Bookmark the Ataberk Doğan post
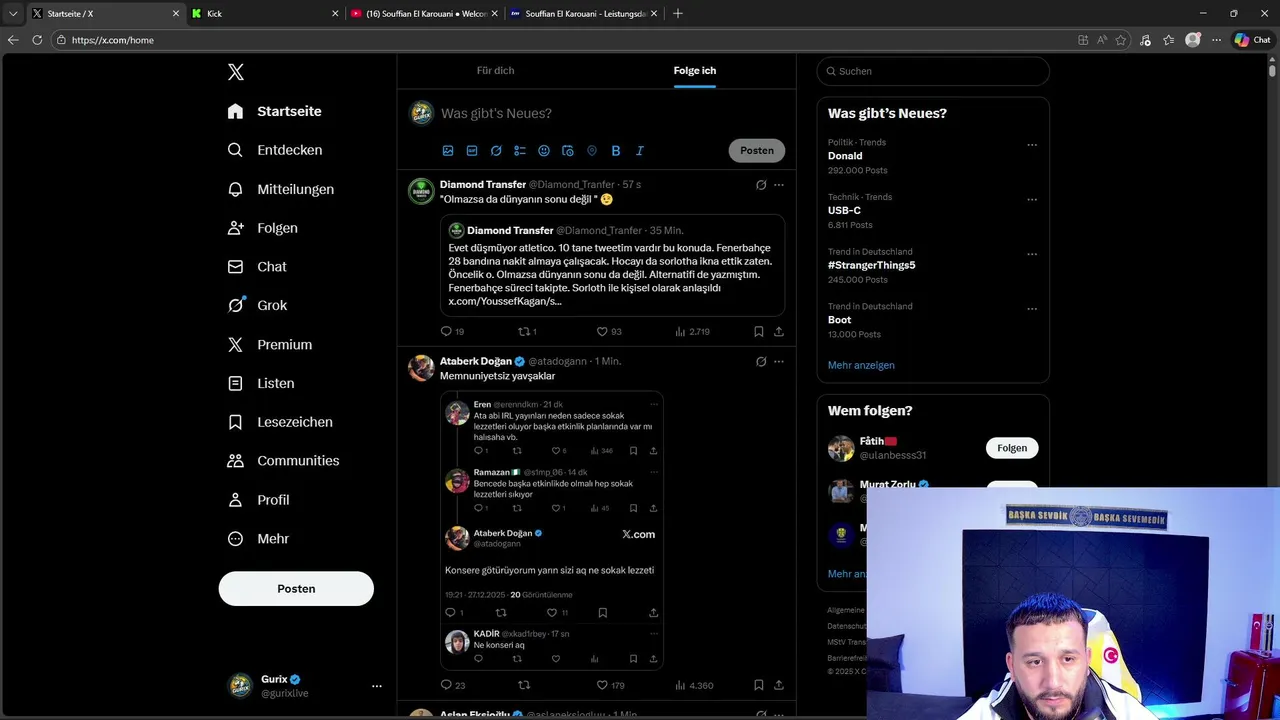Image resolution: width=1280 pixels, height=720 pixels. pos(759,685)
